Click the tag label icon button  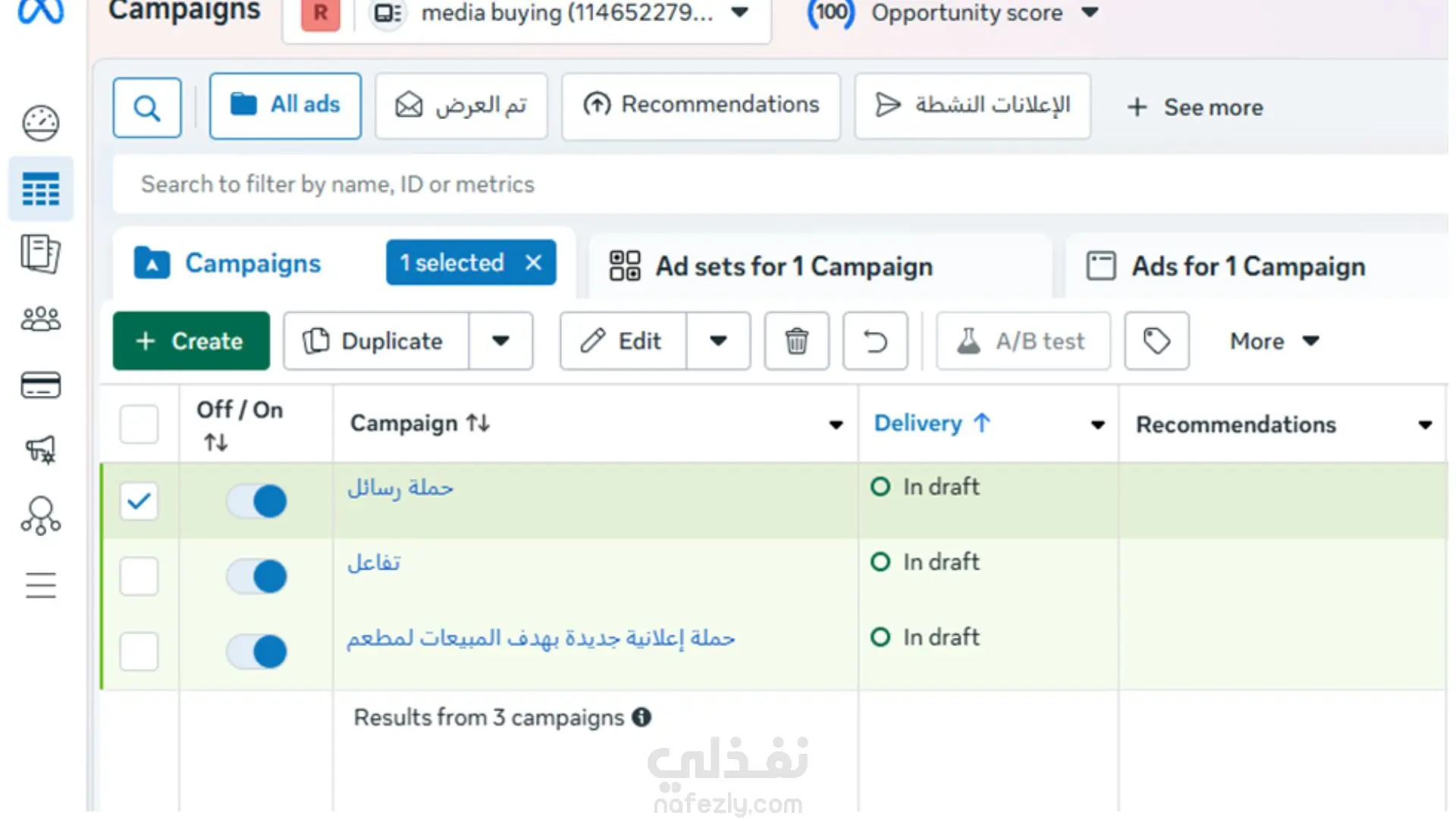[1156, 341]
